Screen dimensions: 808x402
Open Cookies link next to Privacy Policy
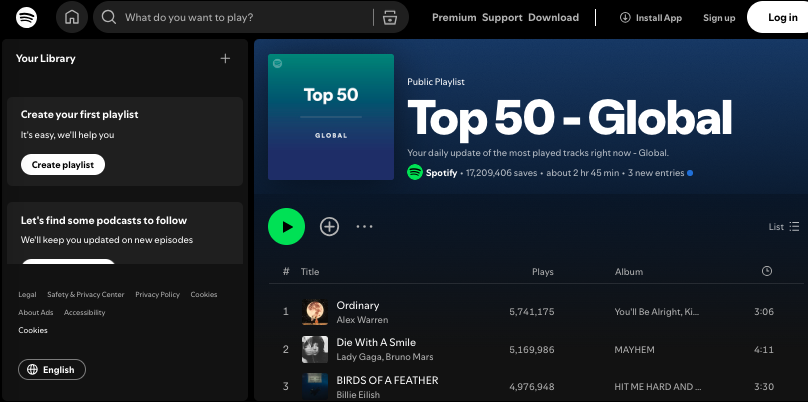tap(204, 295)
